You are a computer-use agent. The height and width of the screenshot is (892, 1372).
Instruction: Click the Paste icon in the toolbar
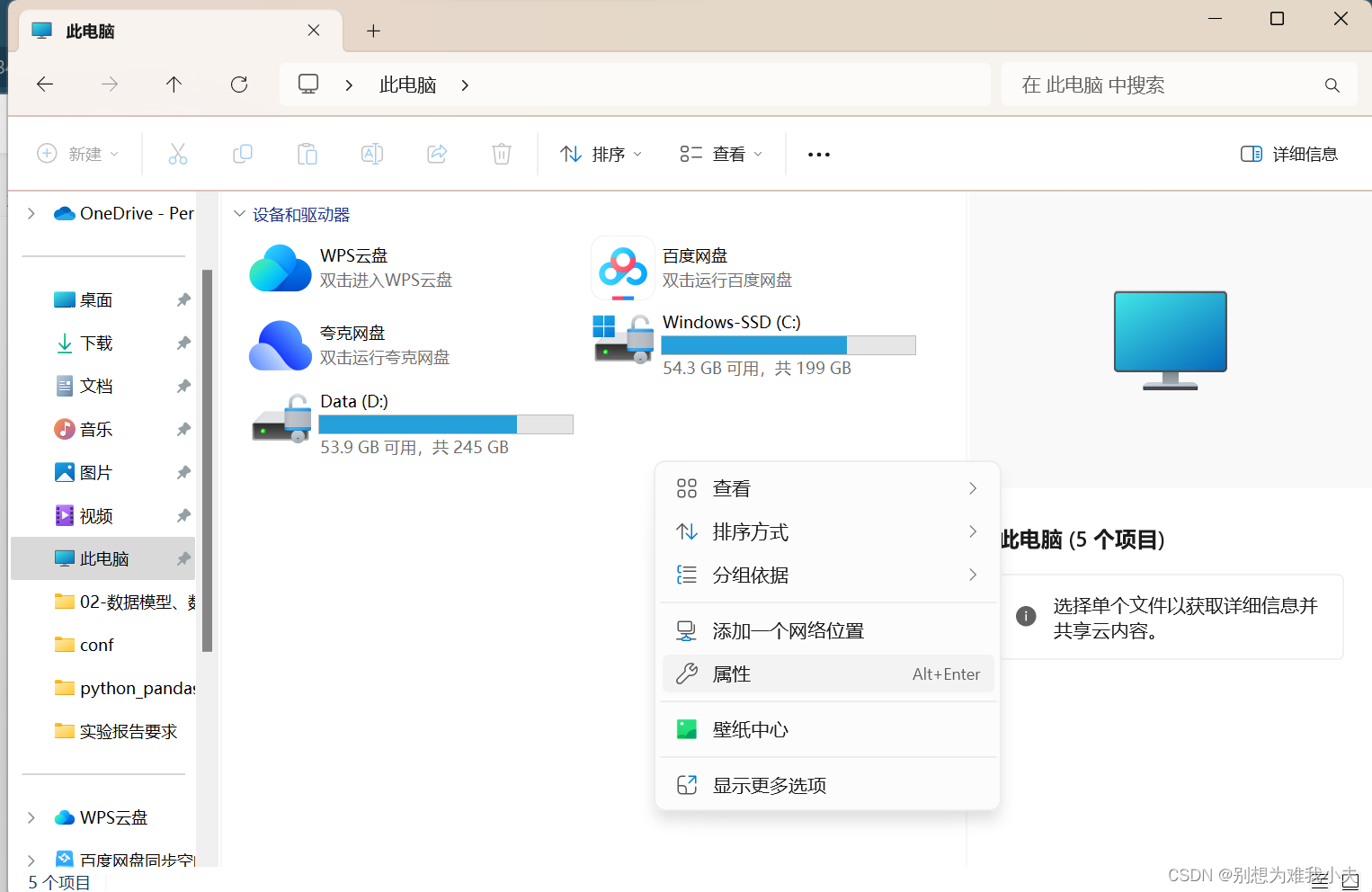tap(307, 154)
